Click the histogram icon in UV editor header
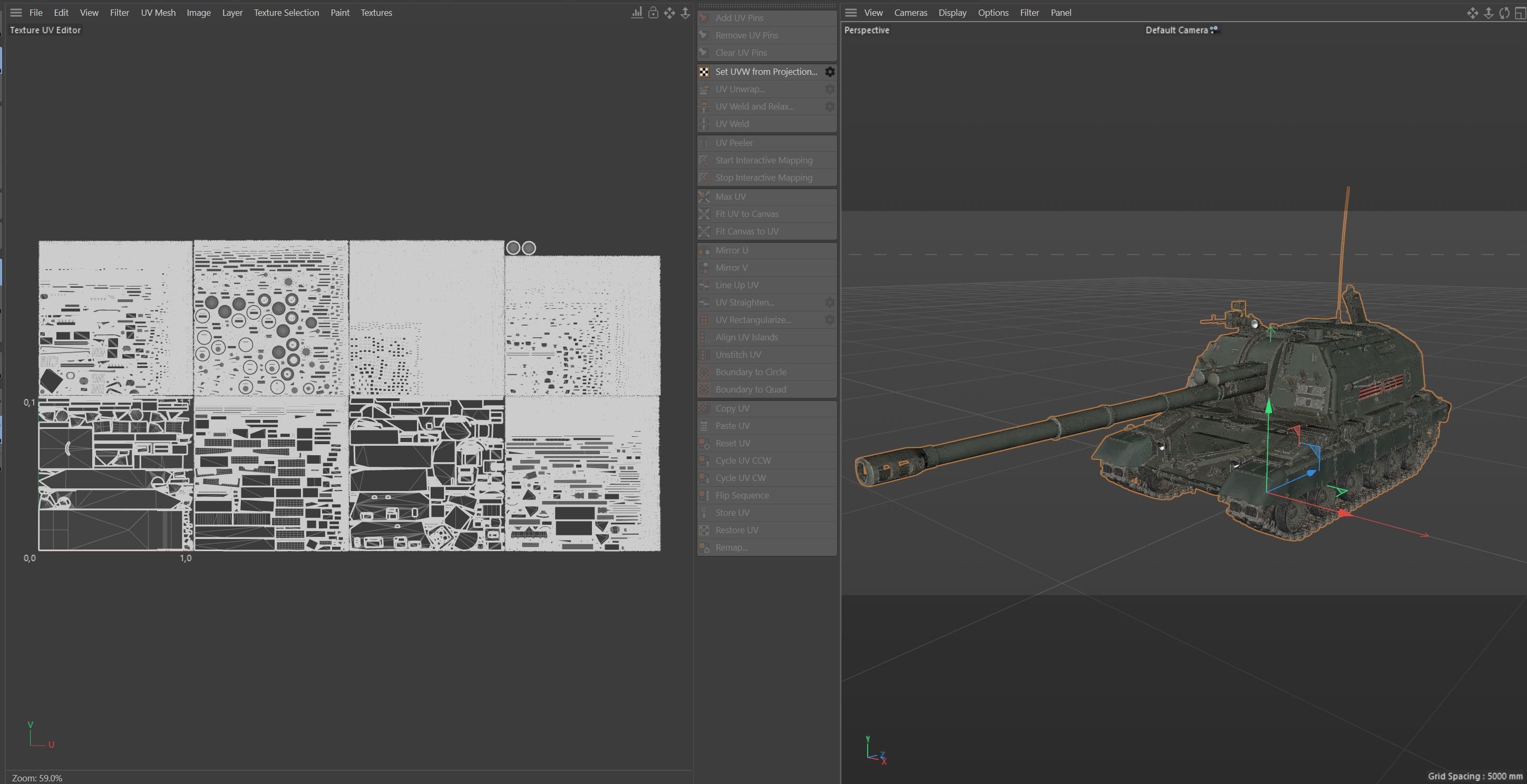 tap(637, 13)
